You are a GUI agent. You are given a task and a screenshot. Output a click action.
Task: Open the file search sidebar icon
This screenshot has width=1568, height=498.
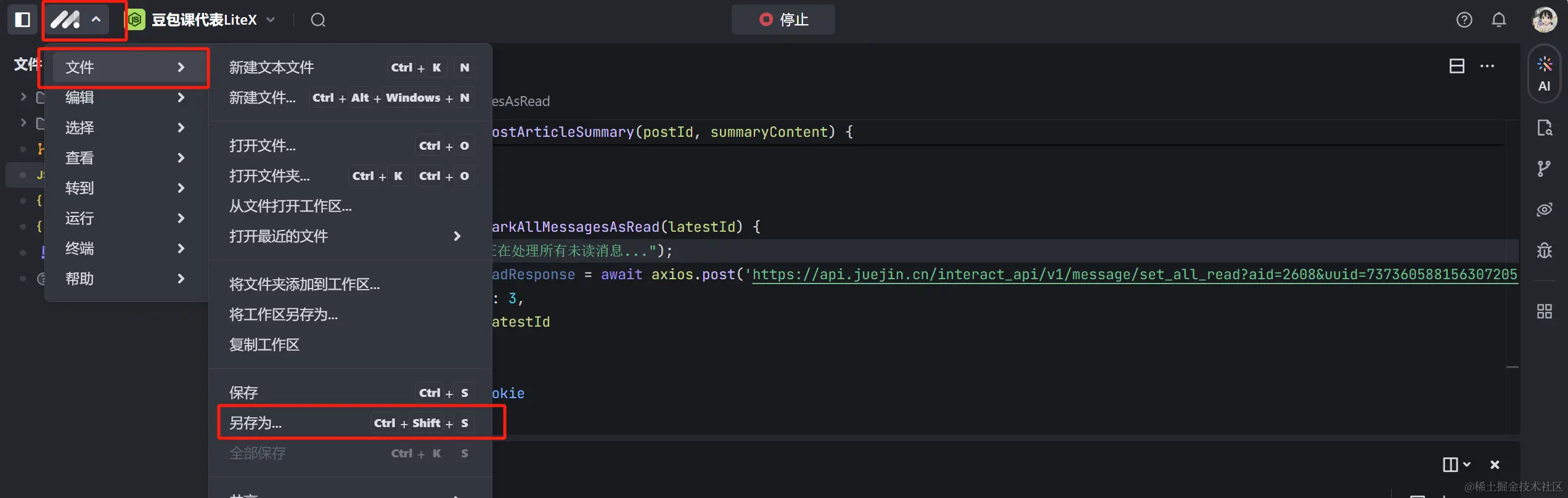pos(1545,128)
